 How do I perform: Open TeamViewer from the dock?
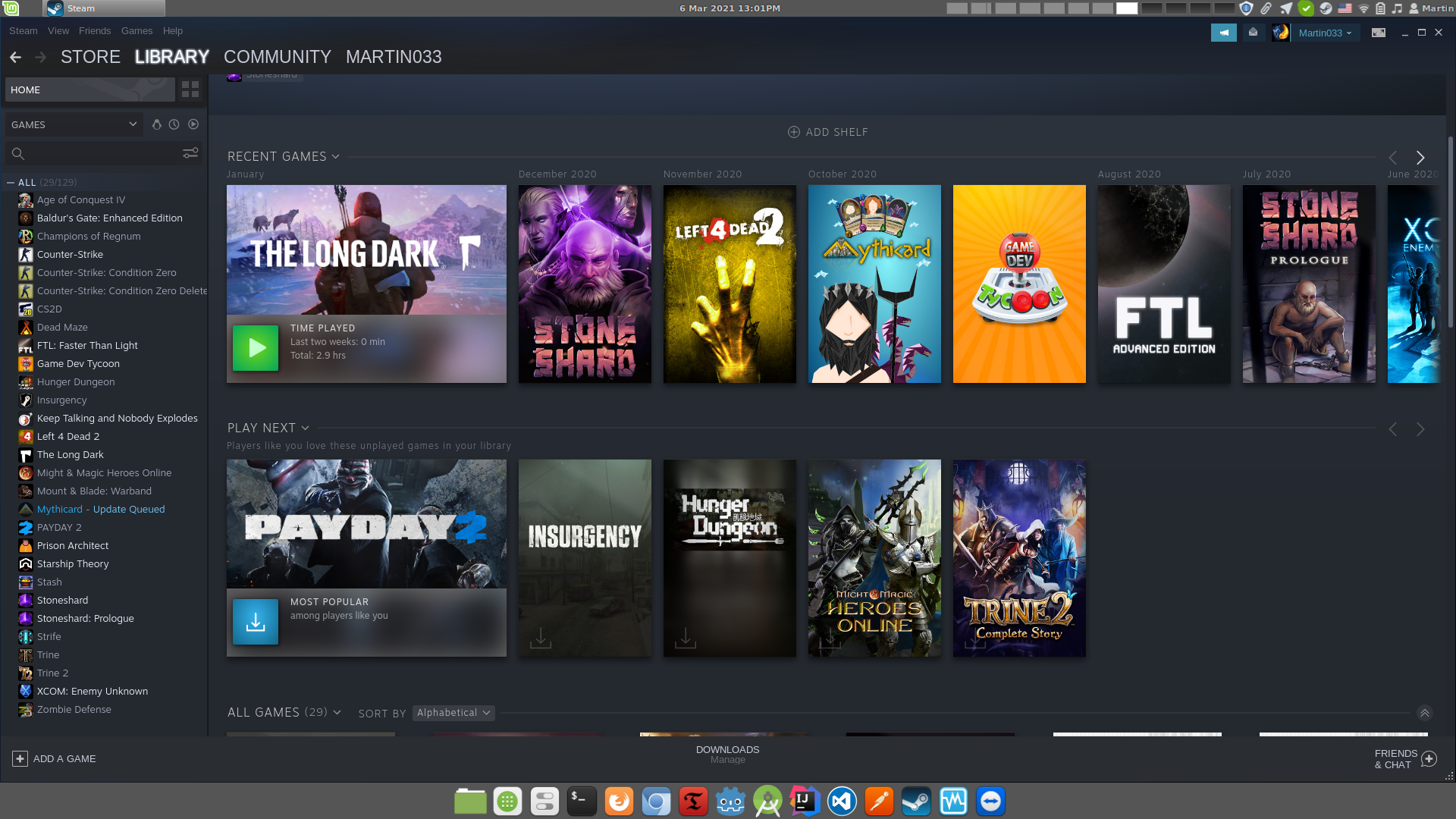[x=990, y=801]
